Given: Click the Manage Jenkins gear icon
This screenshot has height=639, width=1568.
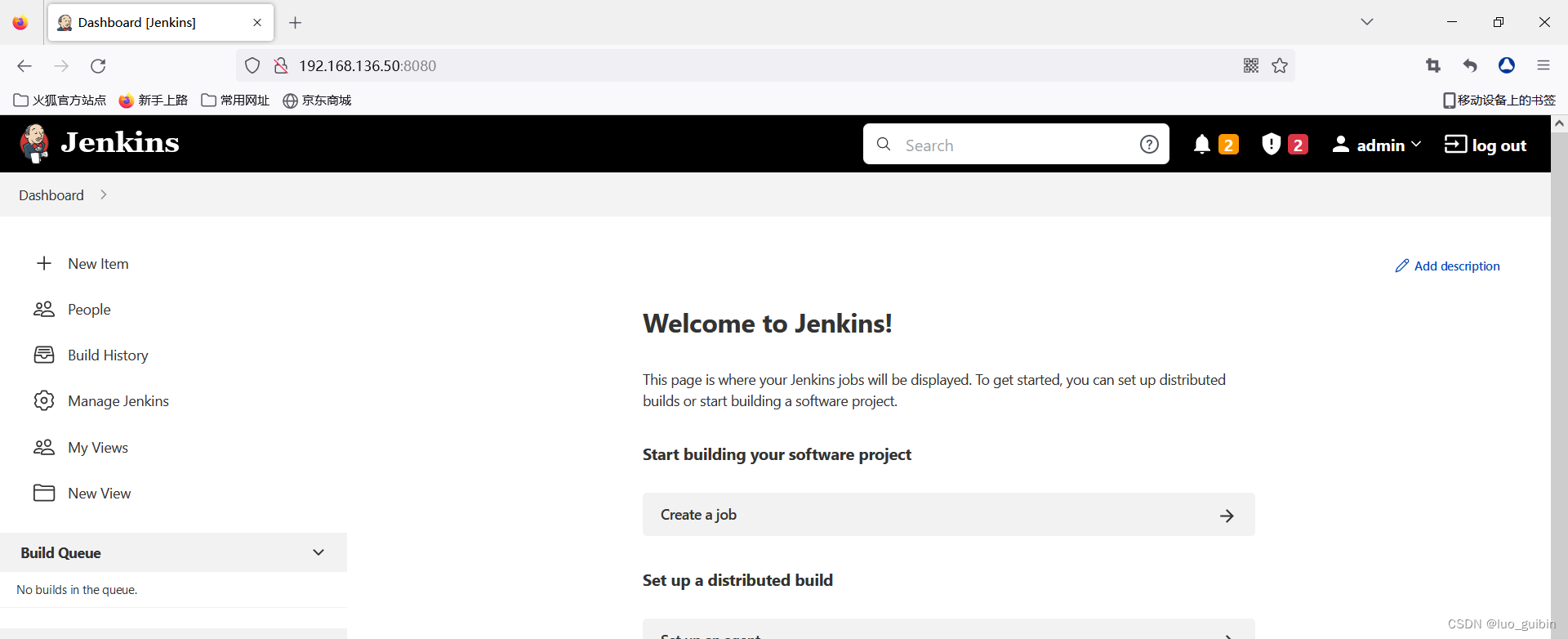Looking at the screenshot, I should pyautogui.click(x=44, y=400).
